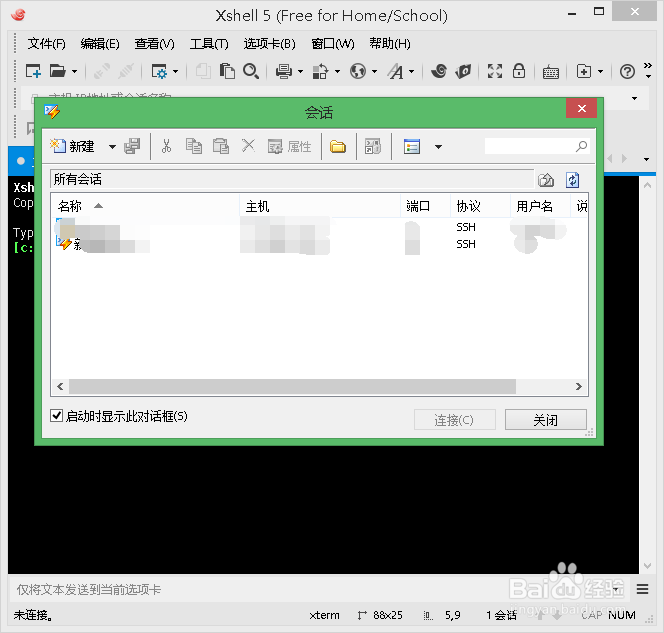The image size is (664, 633).
Task: Click the Delete X icon in Sessions dialog
Action: pyautogui.click(x=248, y=146)
